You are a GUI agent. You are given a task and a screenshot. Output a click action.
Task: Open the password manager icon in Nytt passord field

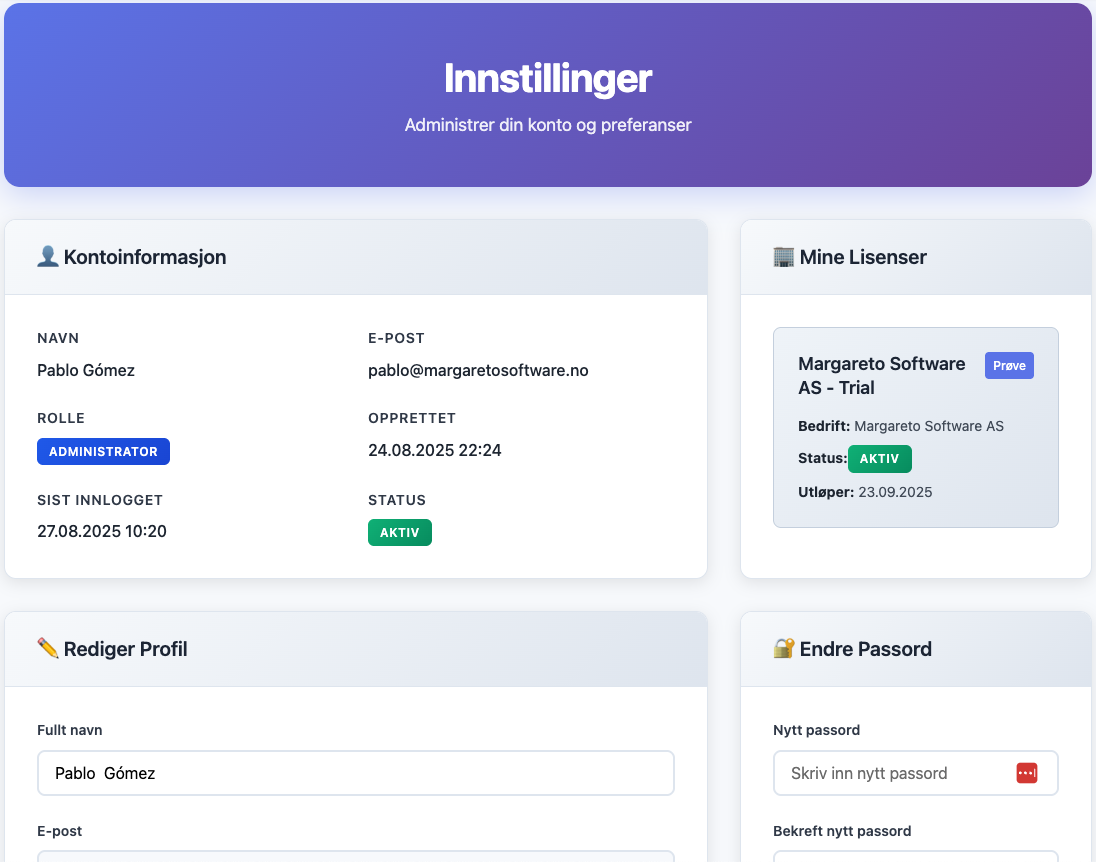point(1025,773)
